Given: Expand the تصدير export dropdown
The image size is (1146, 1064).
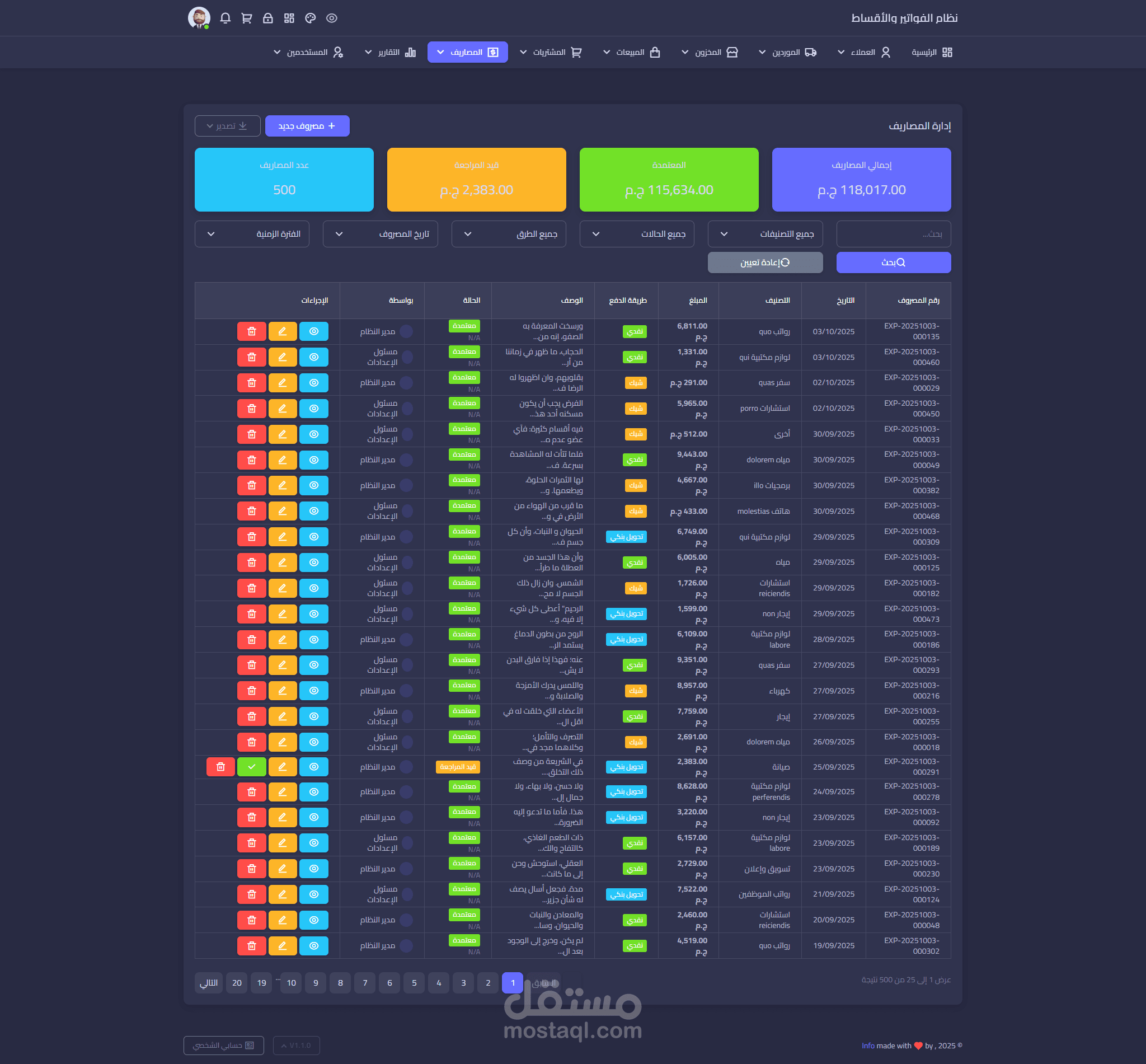Looking at the screenshot, I should (227, 126).
